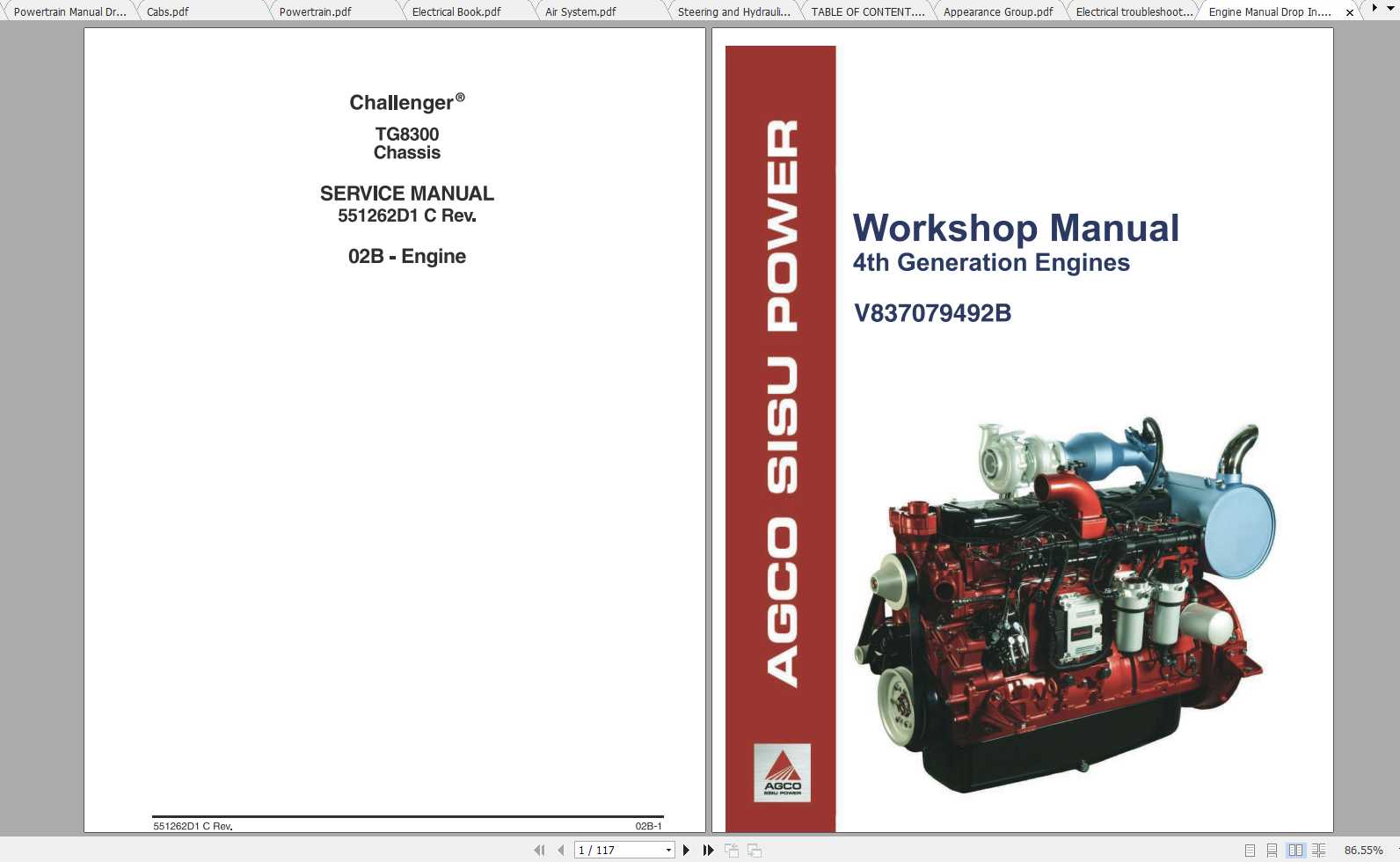
Task: Click the Workshop Manual heading
Action: click(1016, 228)
